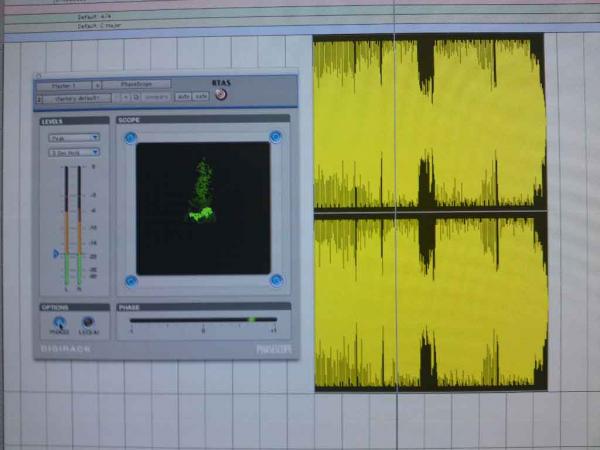Click the upper yellow audio waveform region
The image size is (600, 450).
[430, 122]
